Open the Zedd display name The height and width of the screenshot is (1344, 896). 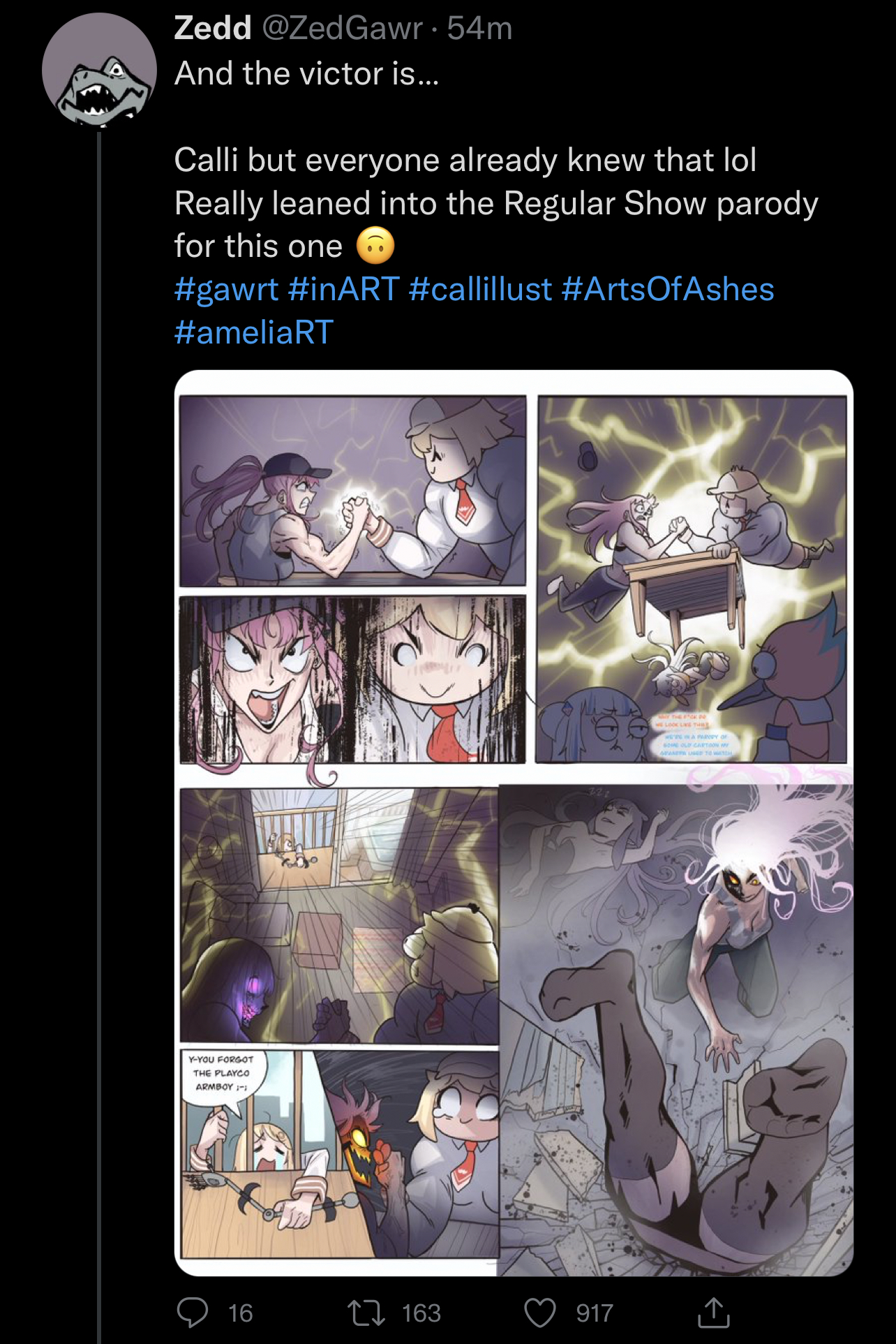coord(213,28)
